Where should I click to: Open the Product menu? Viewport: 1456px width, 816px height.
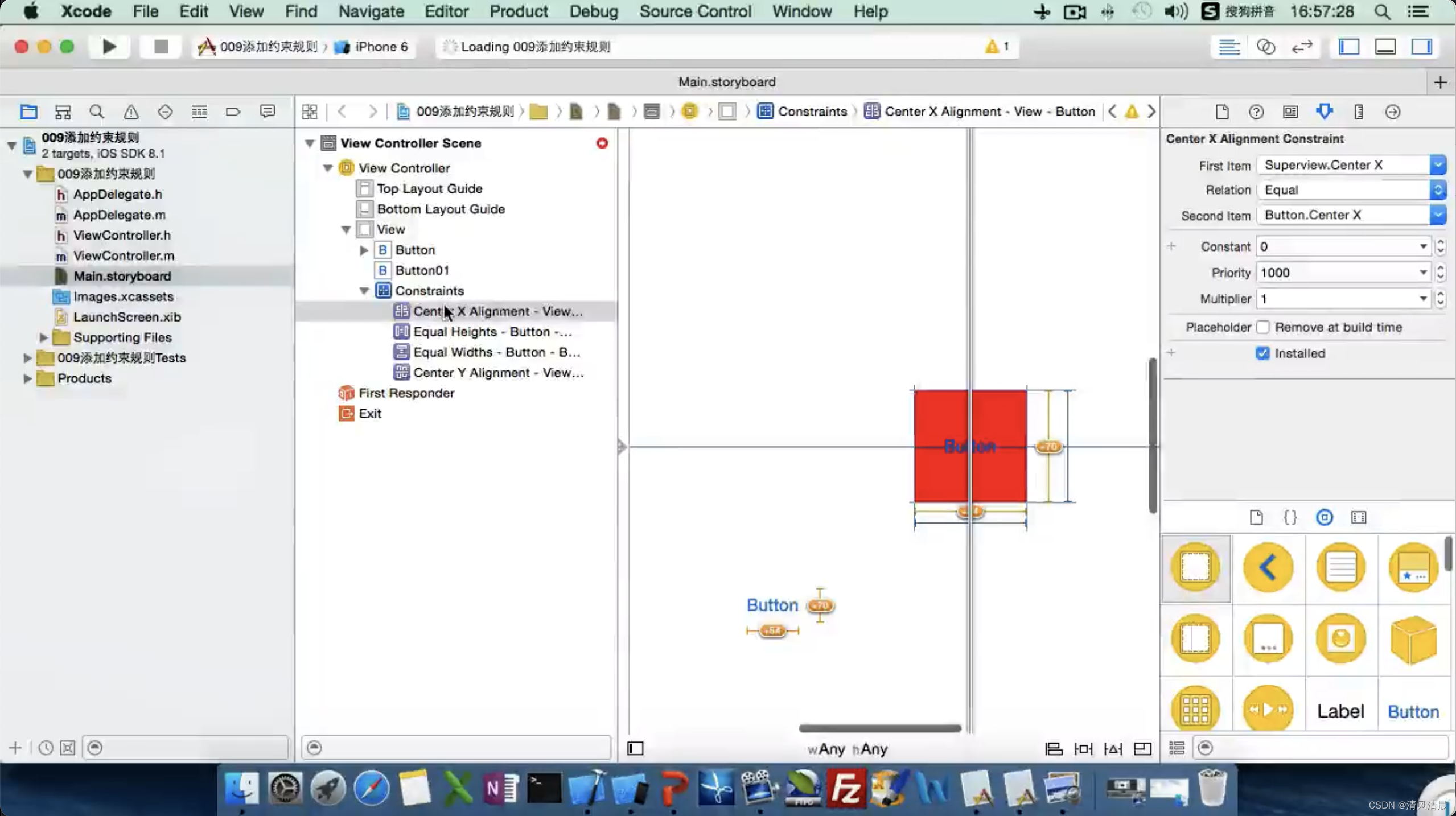(519, 11)
